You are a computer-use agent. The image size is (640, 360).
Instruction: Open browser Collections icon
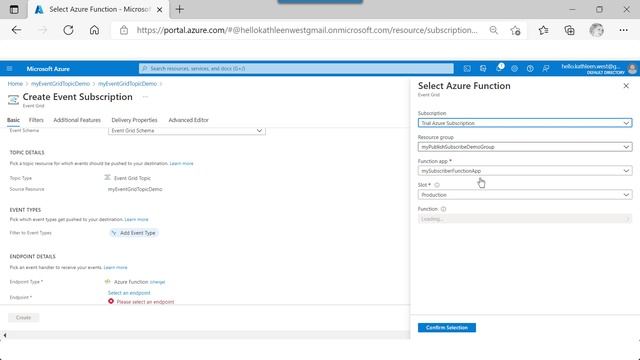569,30
